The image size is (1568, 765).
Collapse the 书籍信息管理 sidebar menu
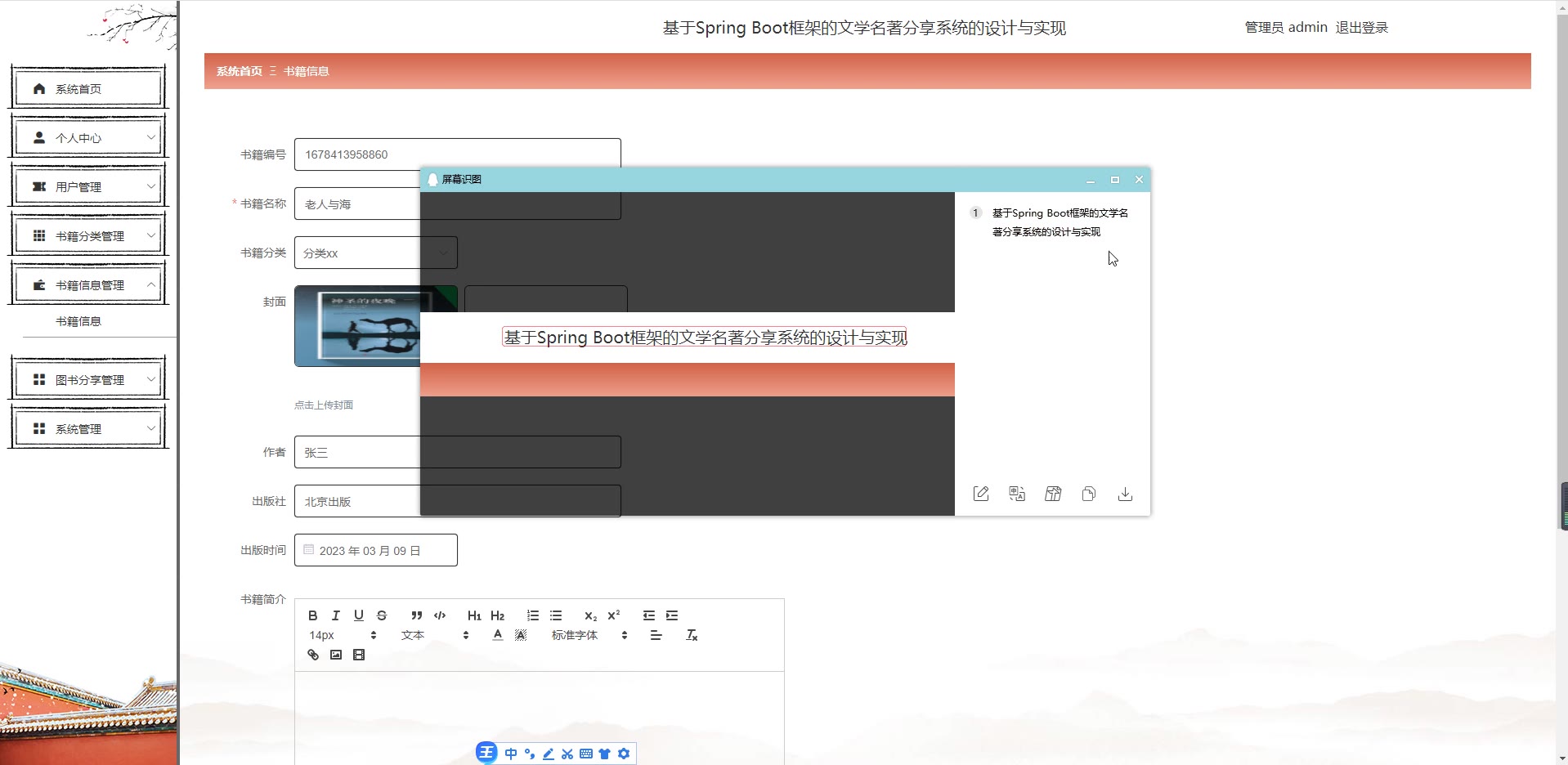[x=88, y=284]
